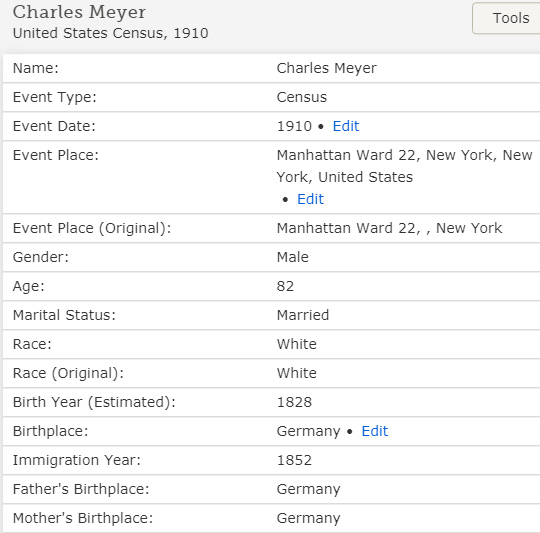Edit the Event Date 1910 entry
Viewport: 540px width, 533px height.
click(x=346, y=126)
